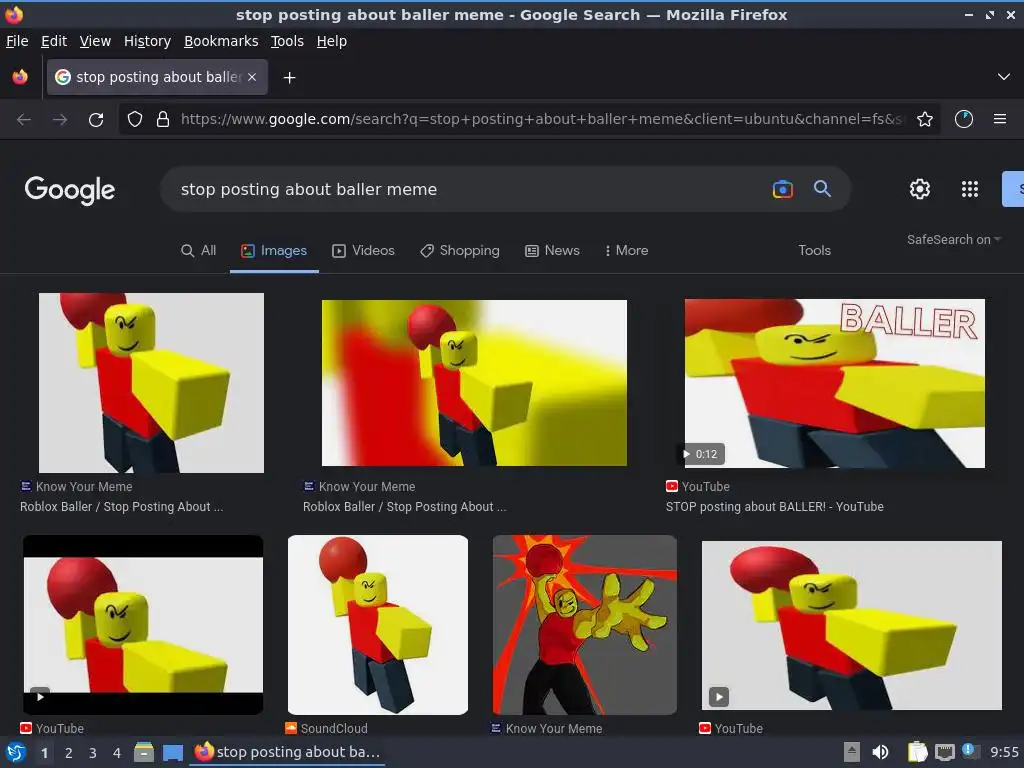Go to the Google logo home

(70, 189)
